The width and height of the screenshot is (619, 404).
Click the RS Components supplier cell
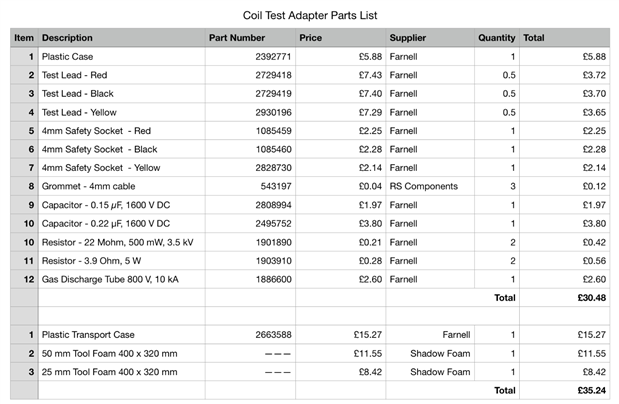click(424, 186)
